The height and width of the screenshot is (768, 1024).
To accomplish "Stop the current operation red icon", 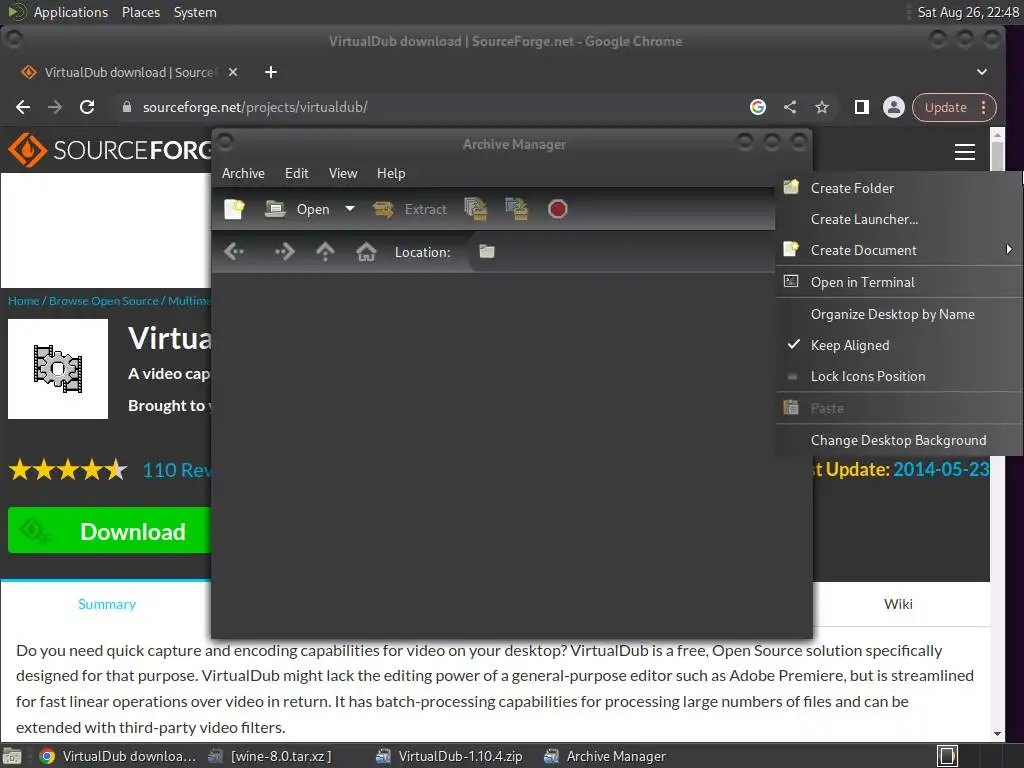I will 558,209.
